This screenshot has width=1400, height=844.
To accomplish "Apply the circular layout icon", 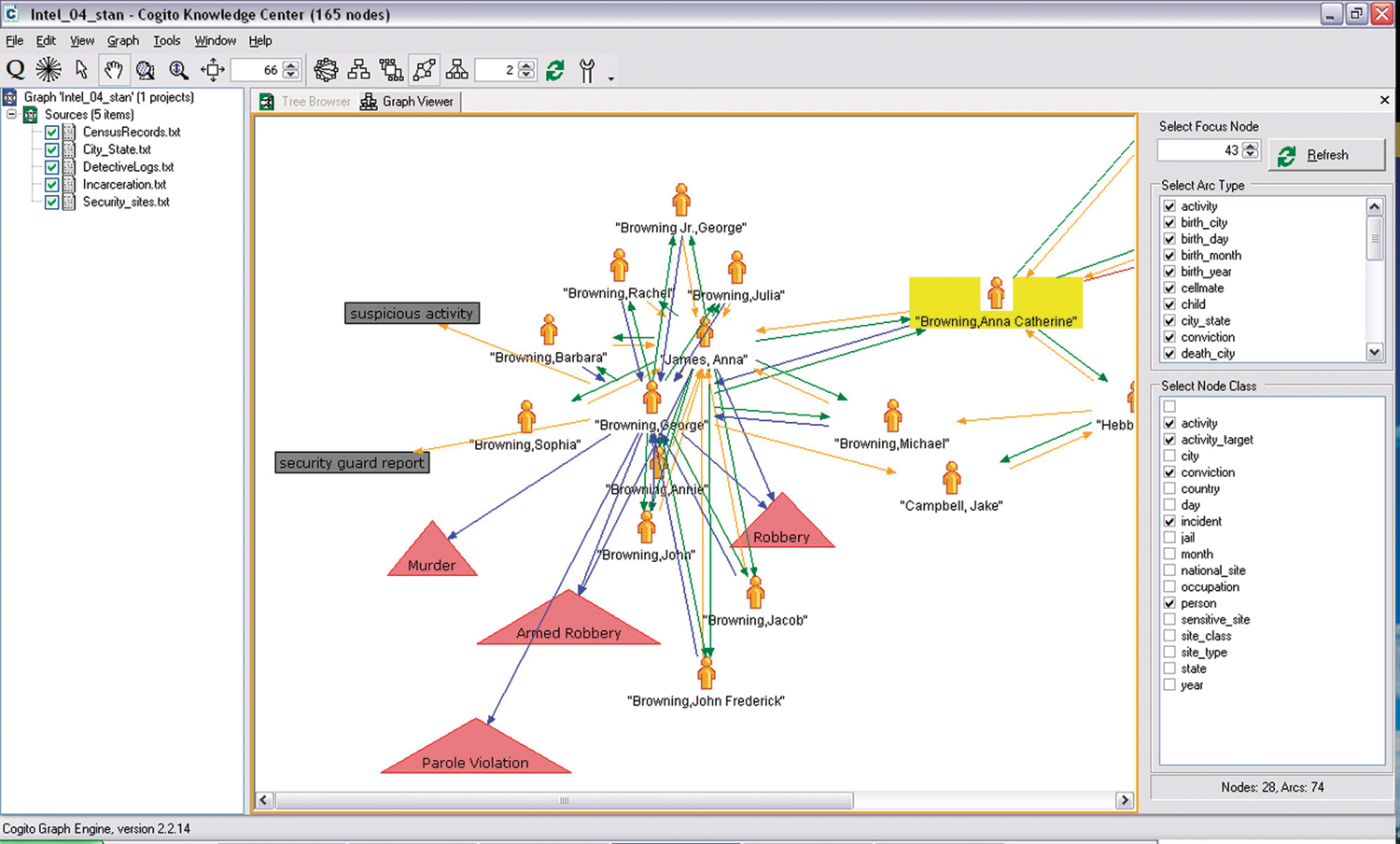I will pyautogui.click(x=326, y=70).
